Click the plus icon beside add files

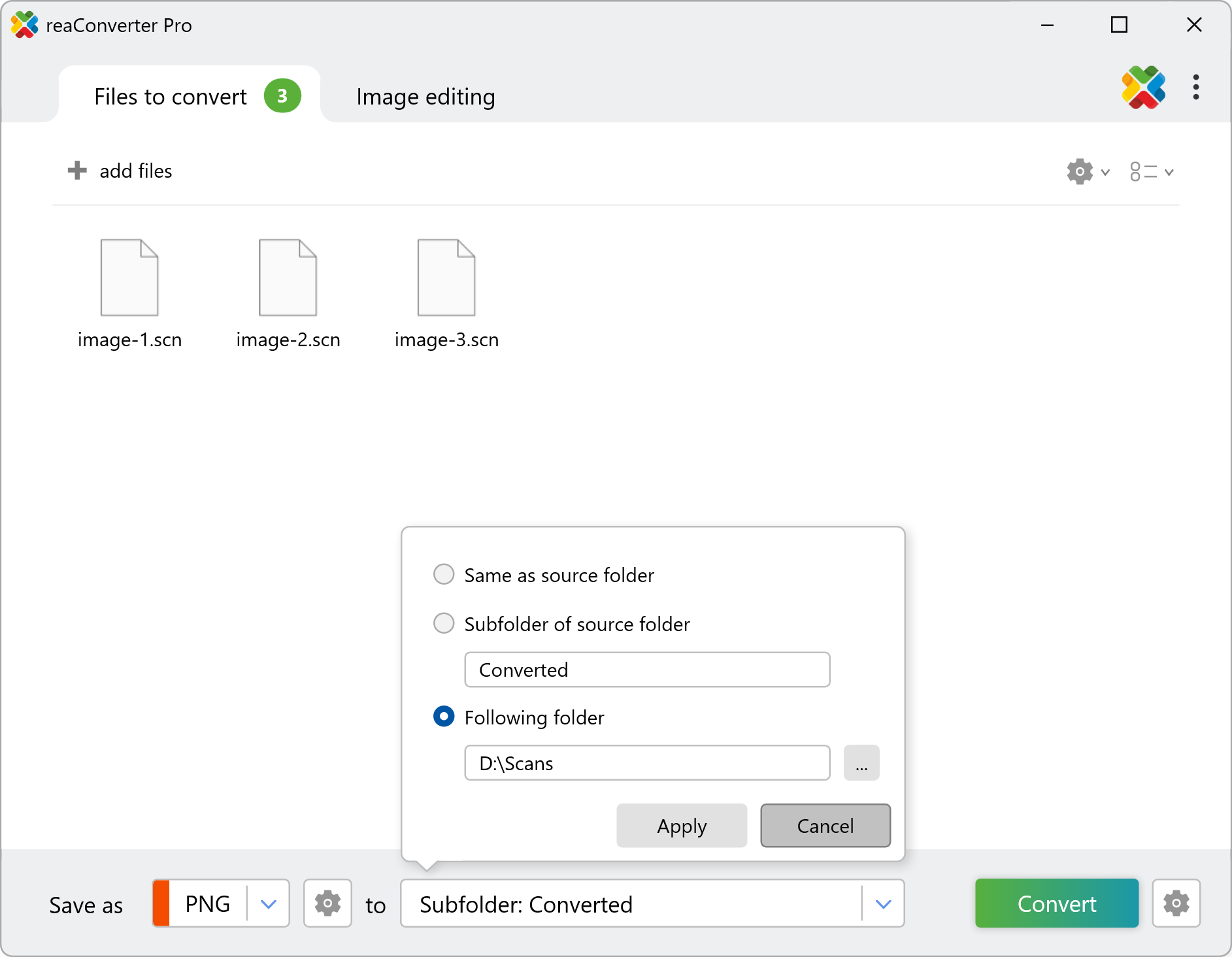point(77,170)
